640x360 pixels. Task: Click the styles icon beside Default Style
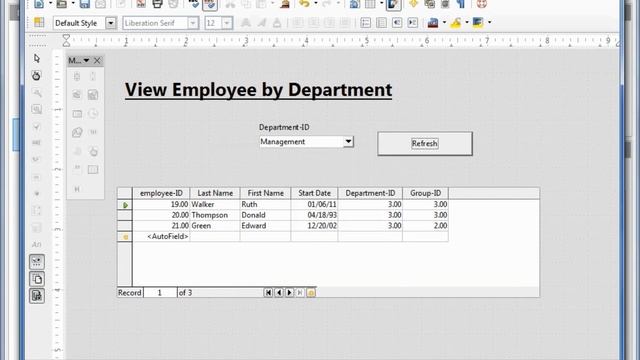pos(39,22)
